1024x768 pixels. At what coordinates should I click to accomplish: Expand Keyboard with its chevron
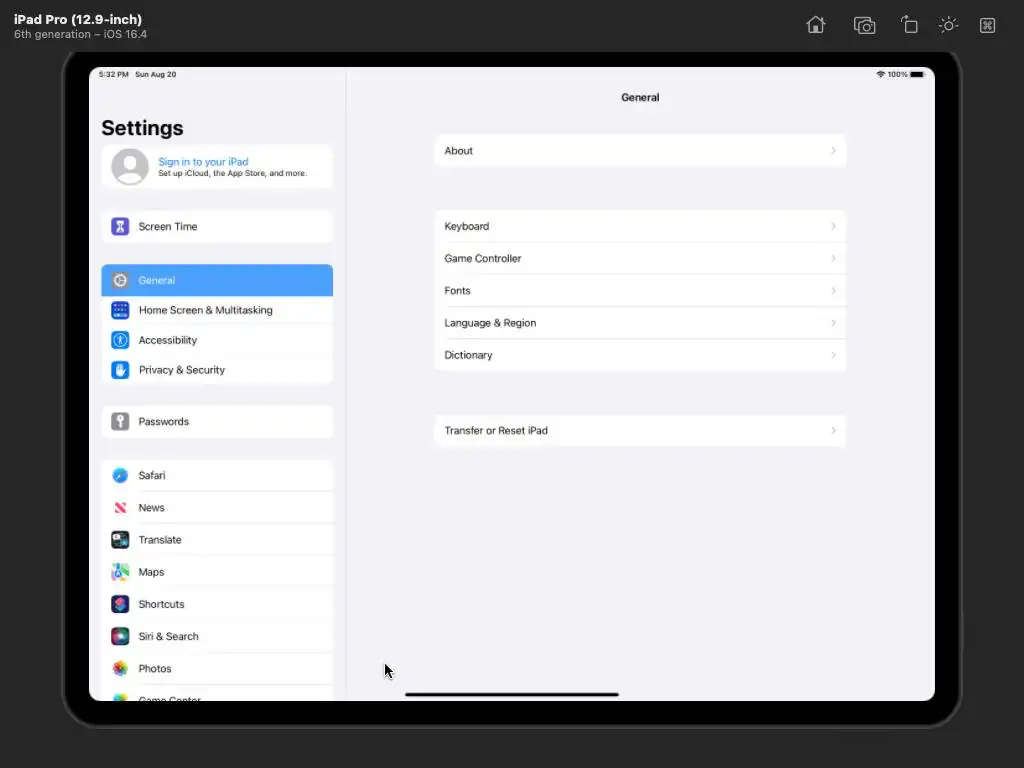[x=833, y=227]
